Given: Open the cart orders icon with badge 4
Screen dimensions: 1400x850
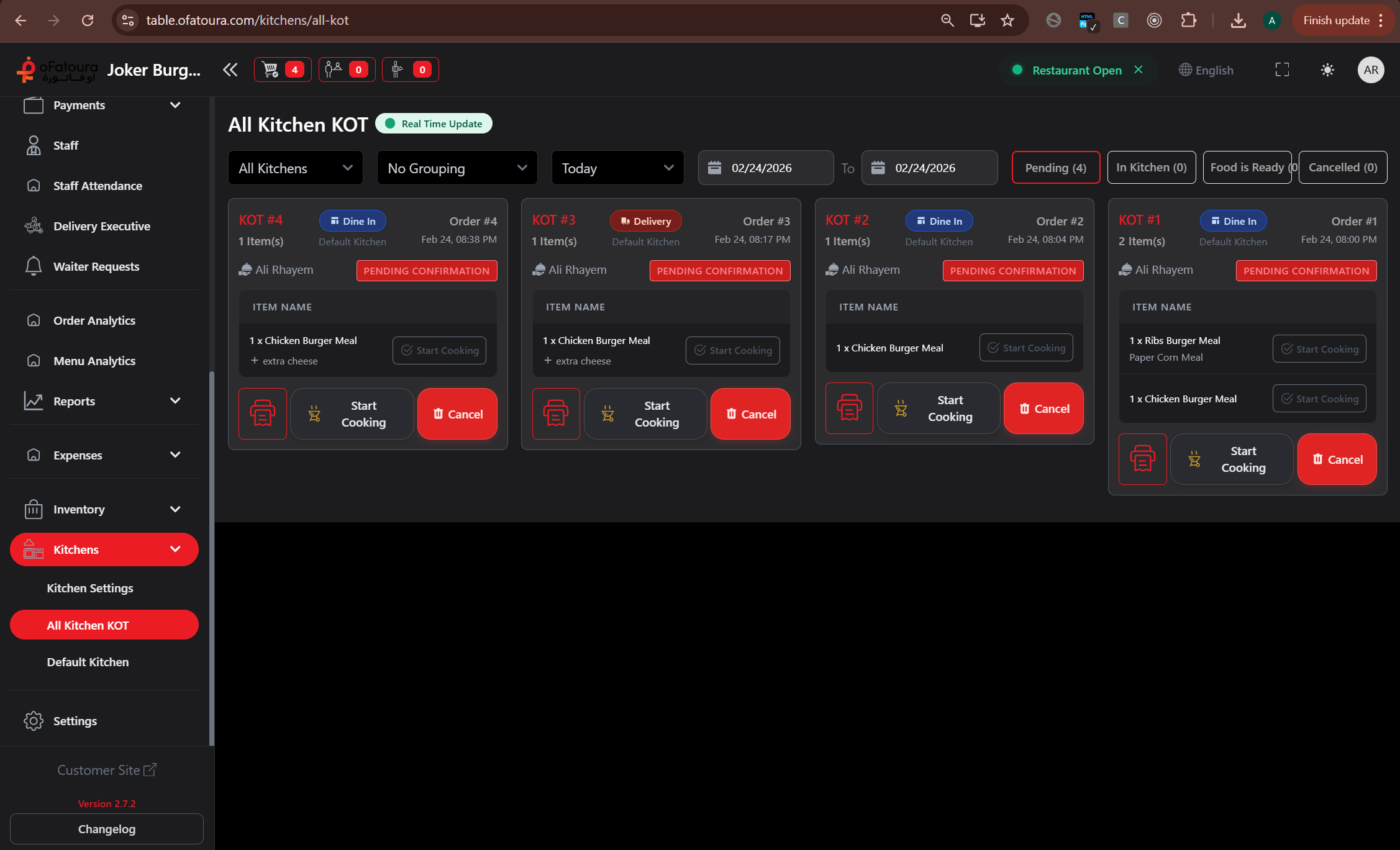Looking at the screenshot, I should click(x=282, y=70).
